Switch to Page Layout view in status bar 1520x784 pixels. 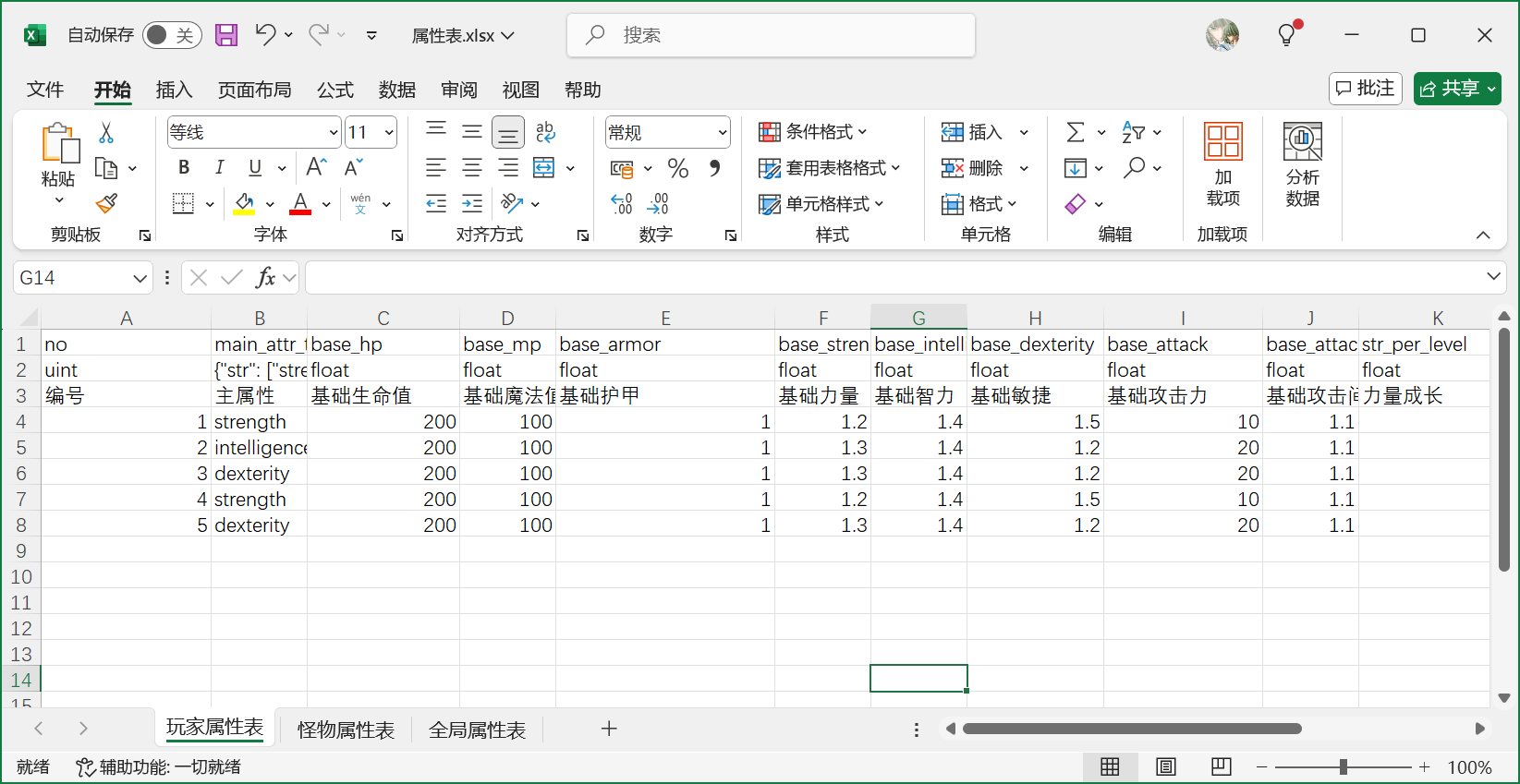point(1166,766)
